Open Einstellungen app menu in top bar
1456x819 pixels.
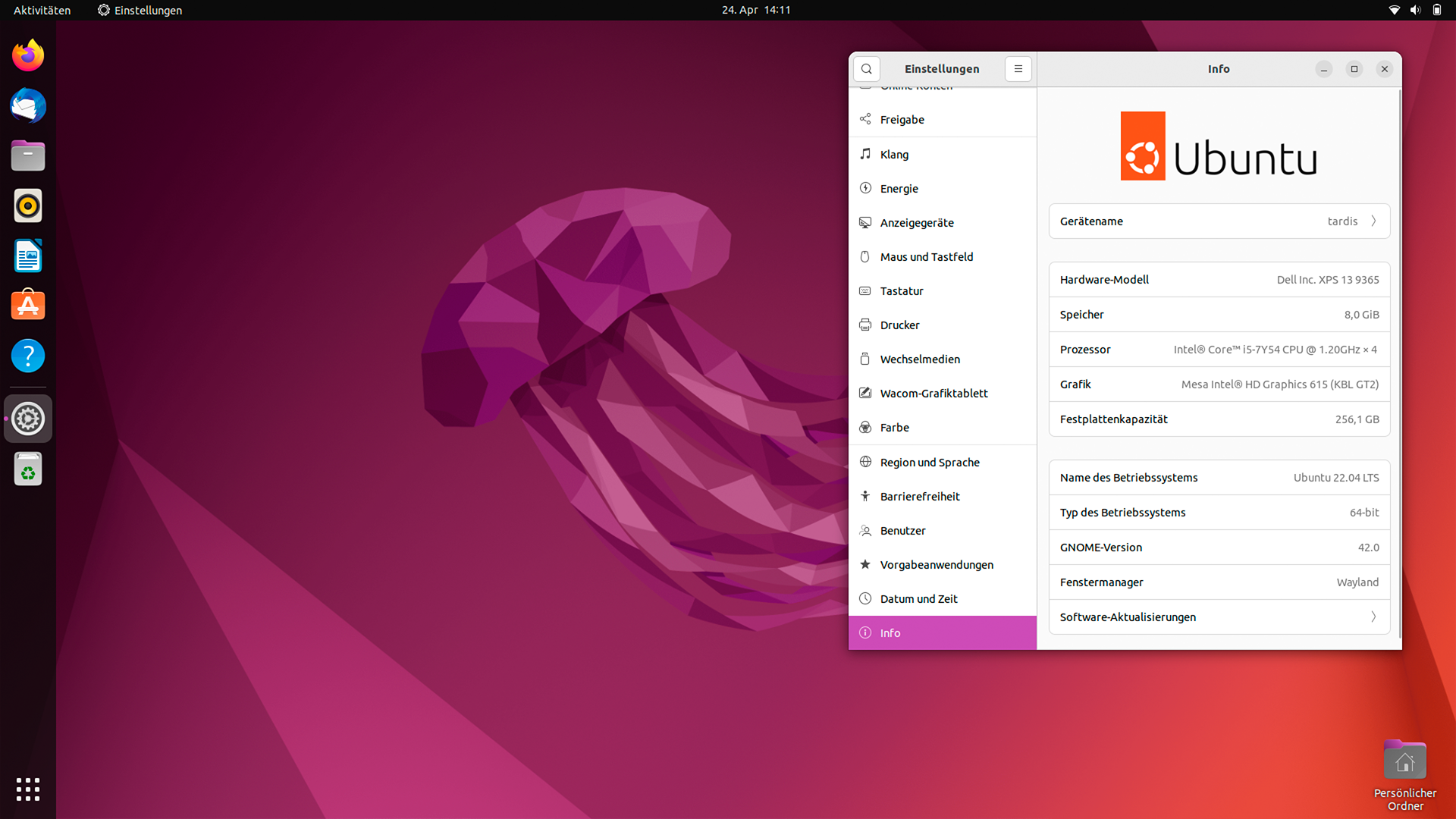coord(140,10)
